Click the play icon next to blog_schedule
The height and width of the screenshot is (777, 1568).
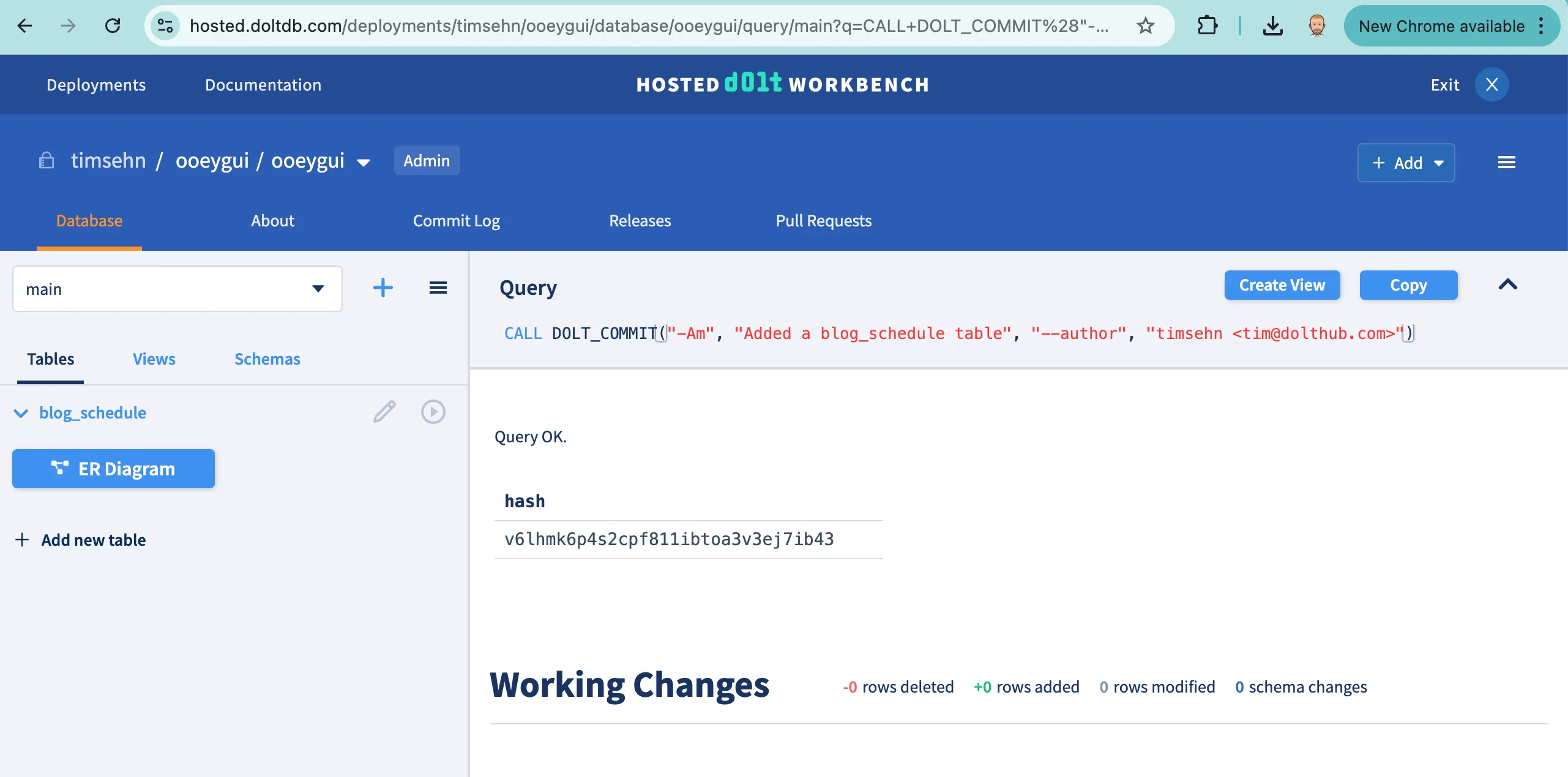click(433, 412)
